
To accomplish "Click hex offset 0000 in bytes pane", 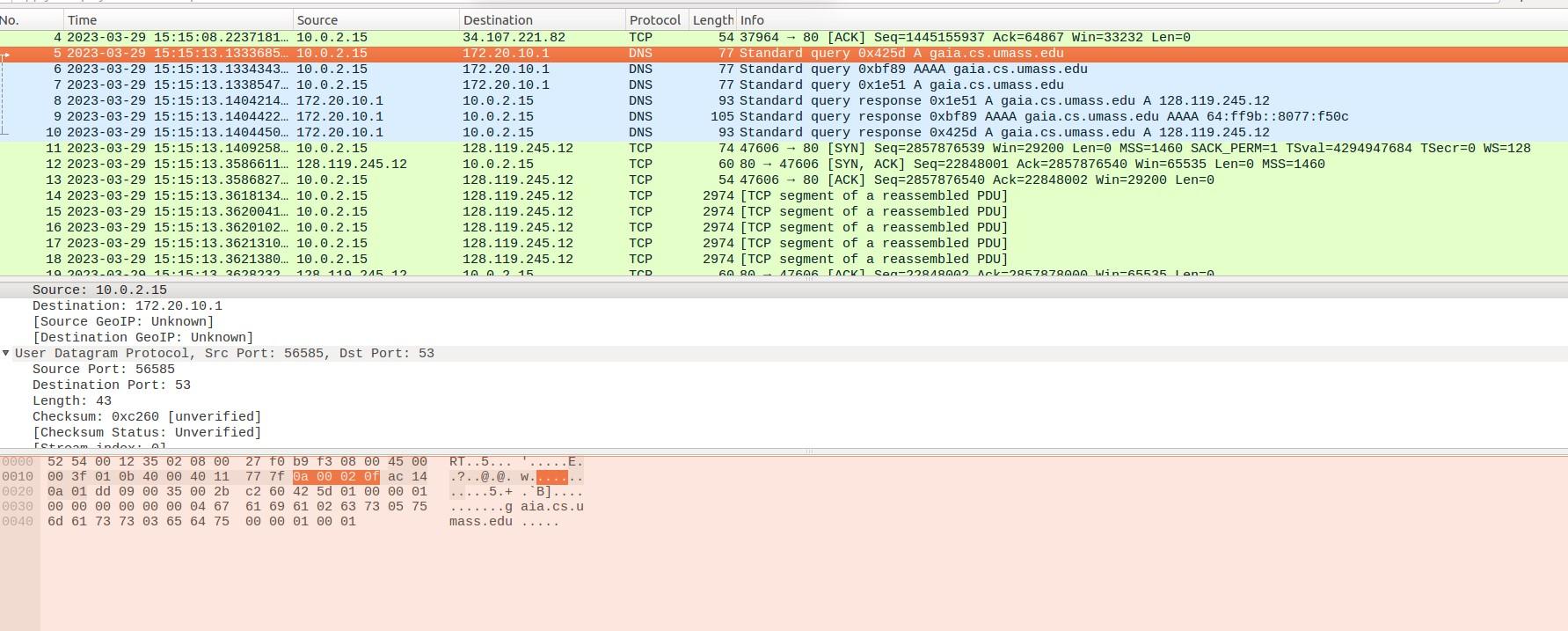I will pos(18,461).
